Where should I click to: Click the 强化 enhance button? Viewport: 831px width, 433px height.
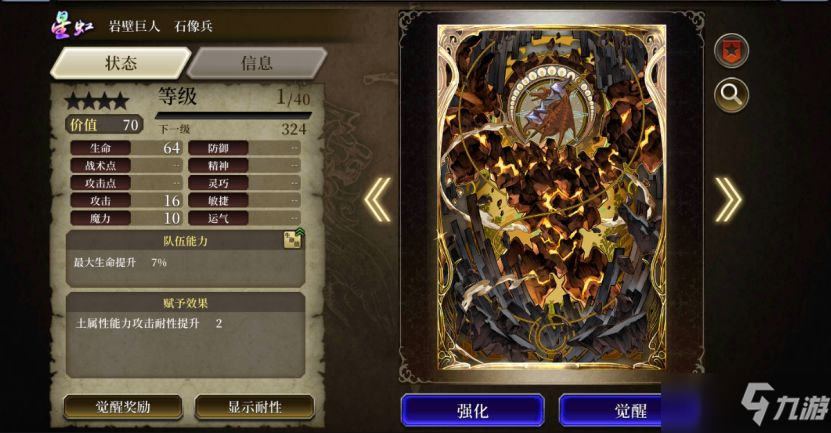[472, 410]
